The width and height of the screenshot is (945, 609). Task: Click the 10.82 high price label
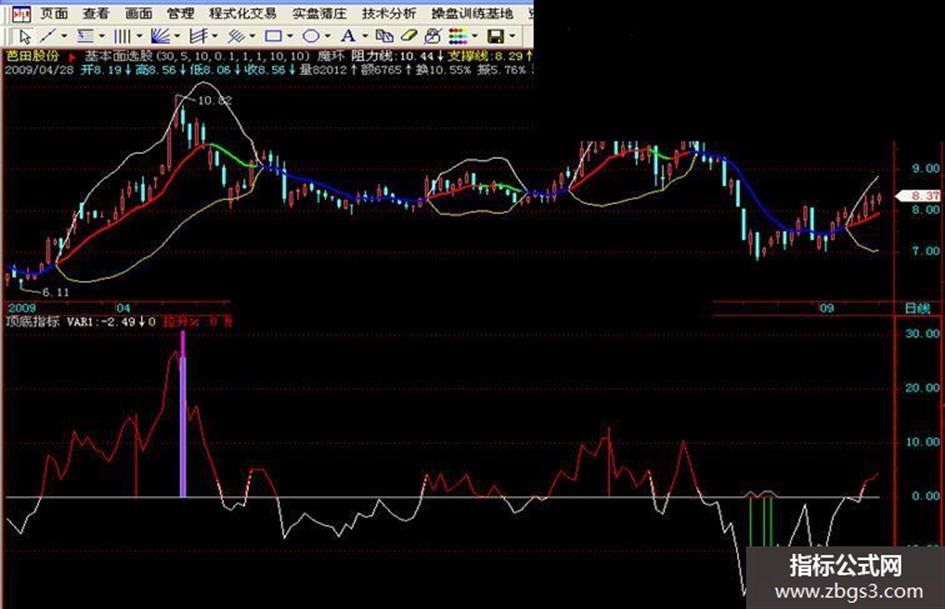click(x=215, y=100)
